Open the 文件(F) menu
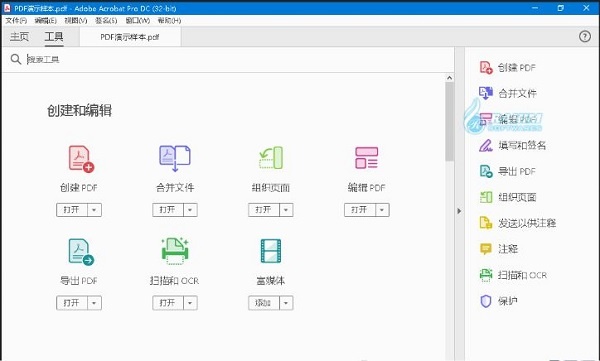The width and height of the screenshot is (600, 361). pos(16,20)
